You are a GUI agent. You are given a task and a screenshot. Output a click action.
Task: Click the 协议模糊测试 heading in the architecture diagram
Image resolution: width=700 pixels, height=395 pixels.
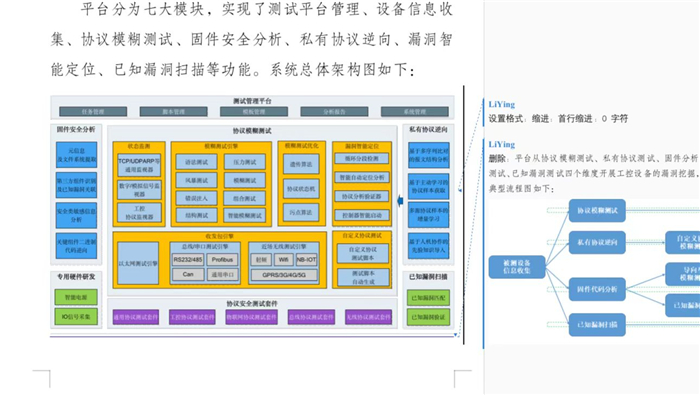[x=252, y=131]
